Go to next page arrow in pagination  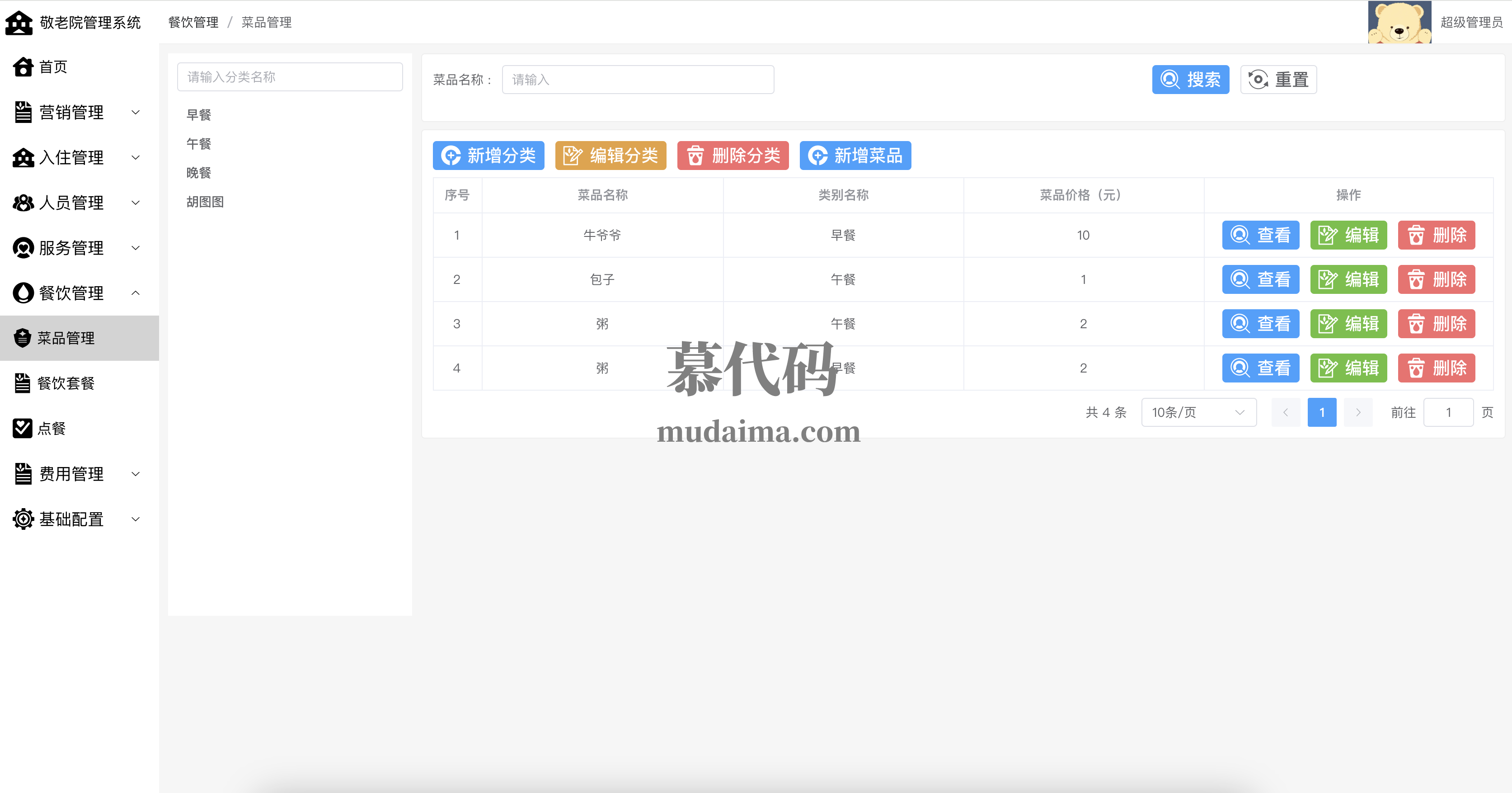[x=1357, y=412]
